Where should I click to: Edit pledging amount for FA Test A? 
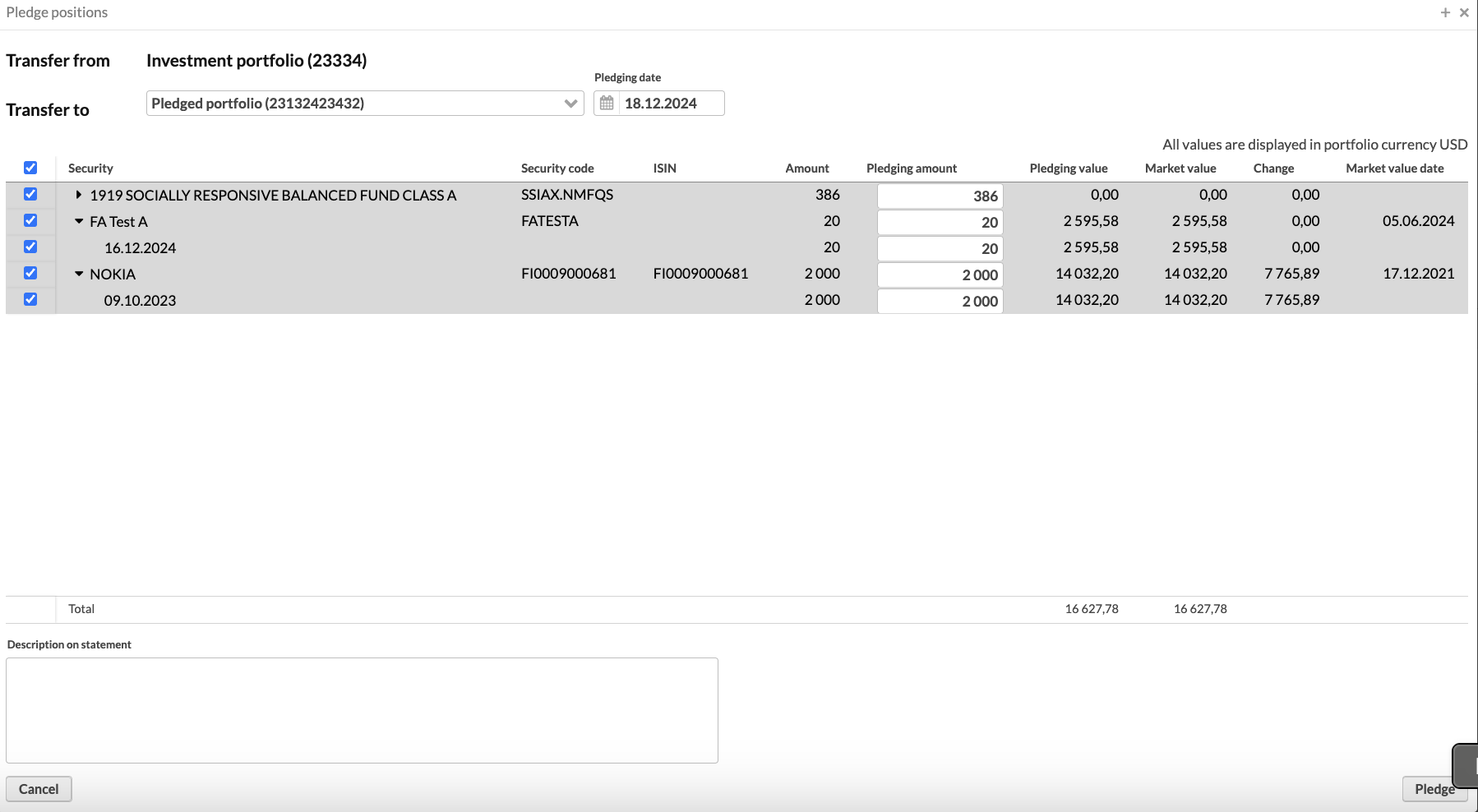[940, 222]
